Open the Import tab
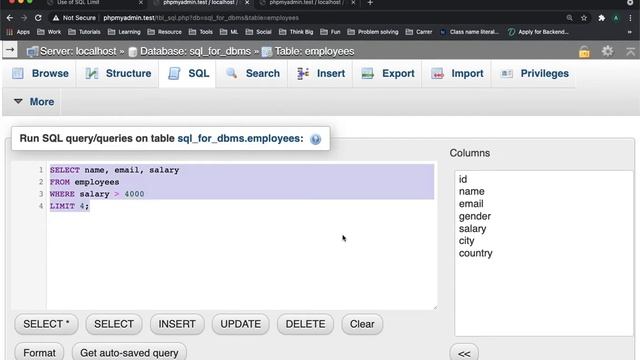 pyautogui.click(x=457, y=73)
